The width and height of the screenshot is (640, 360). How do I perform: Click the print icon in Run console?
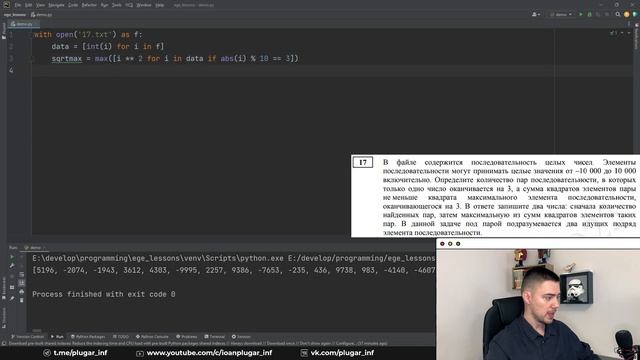point(22,291)
